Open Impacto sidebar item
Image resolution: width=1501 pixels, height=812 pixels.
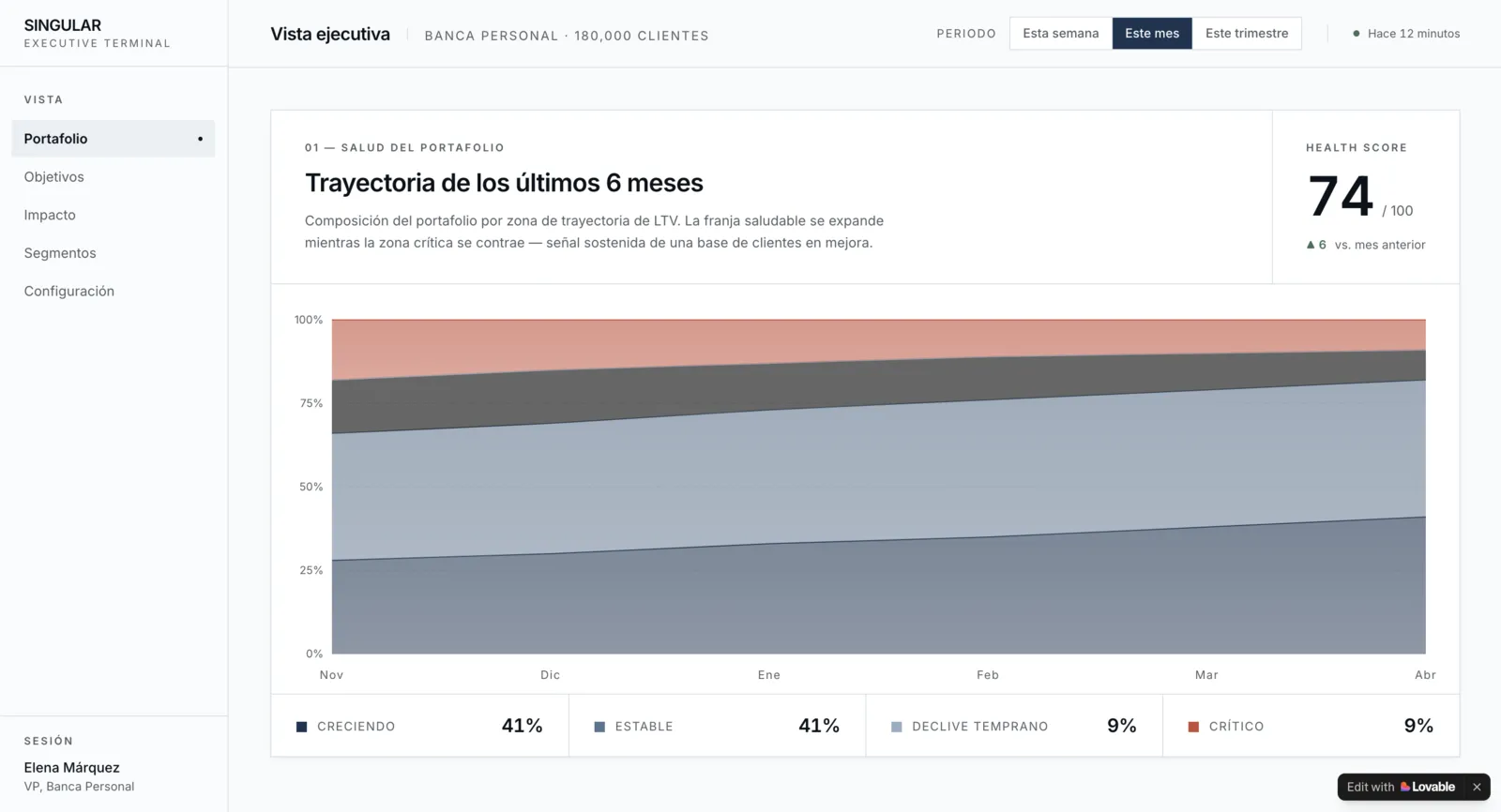point(113,215)
